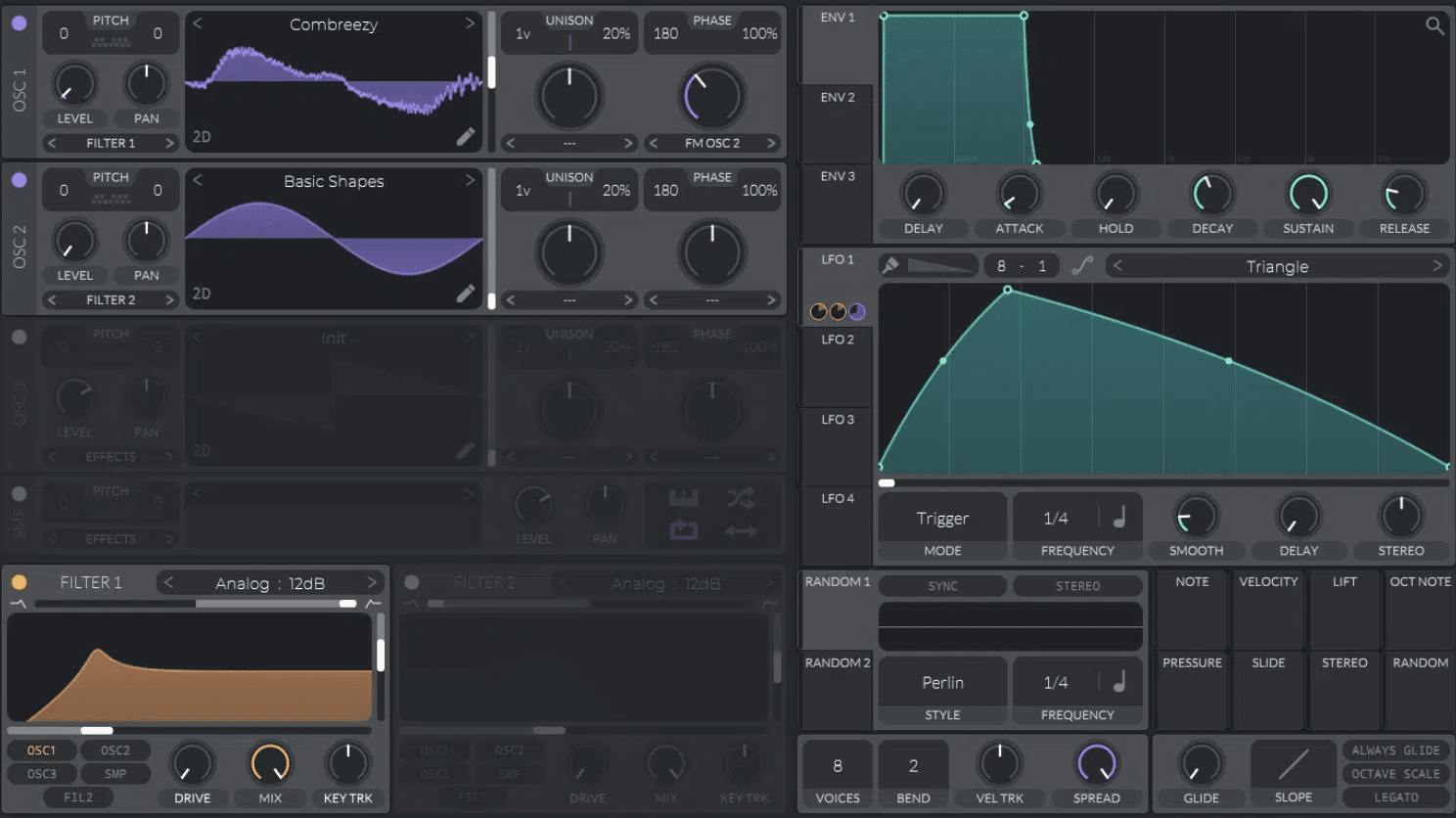Select next OSC 2 destination after FILTER 2

[x=169, y=299]
